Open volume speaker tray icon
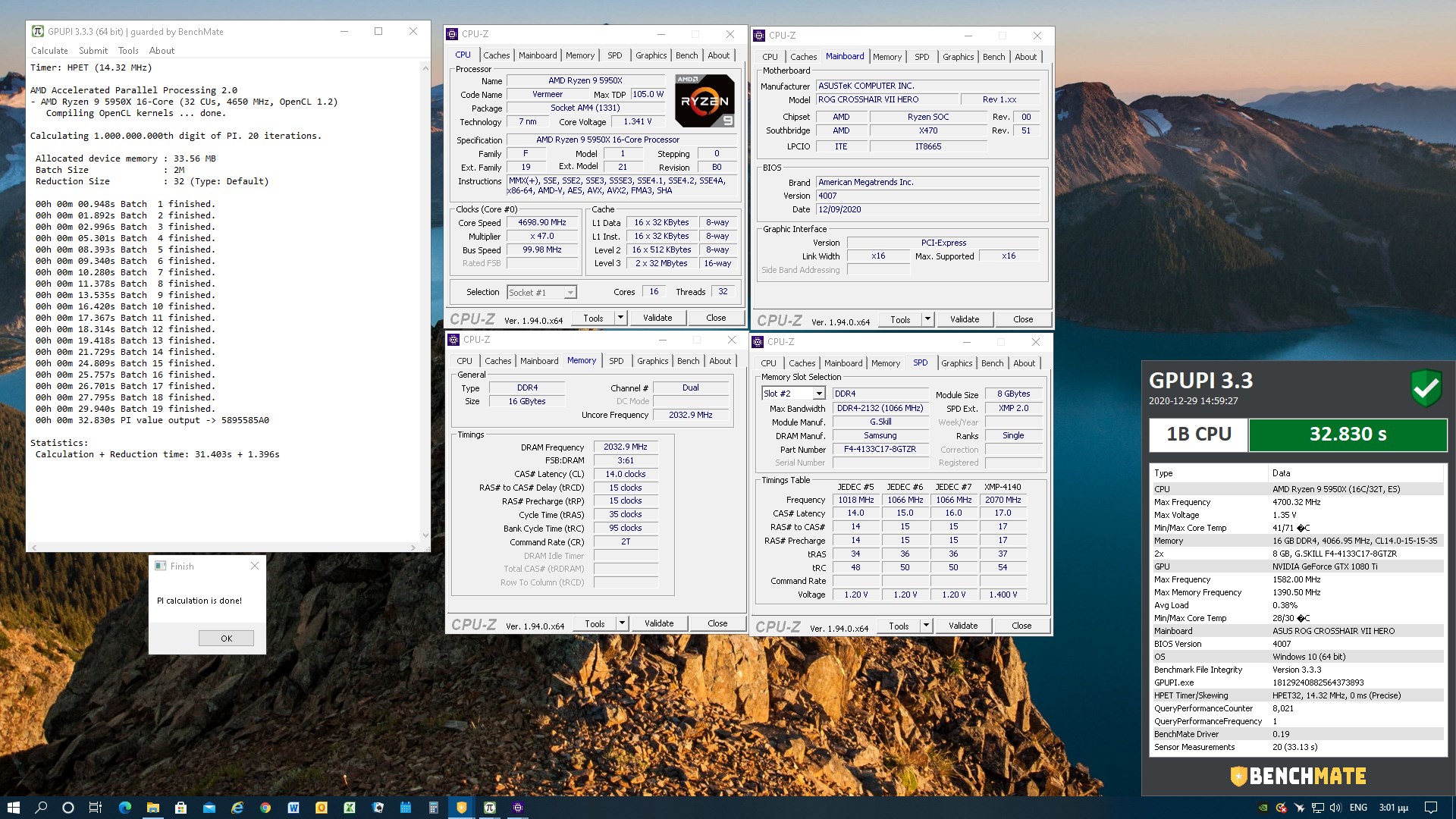The height and width of the screenshot is (819, 1456). click(1336, 808)
